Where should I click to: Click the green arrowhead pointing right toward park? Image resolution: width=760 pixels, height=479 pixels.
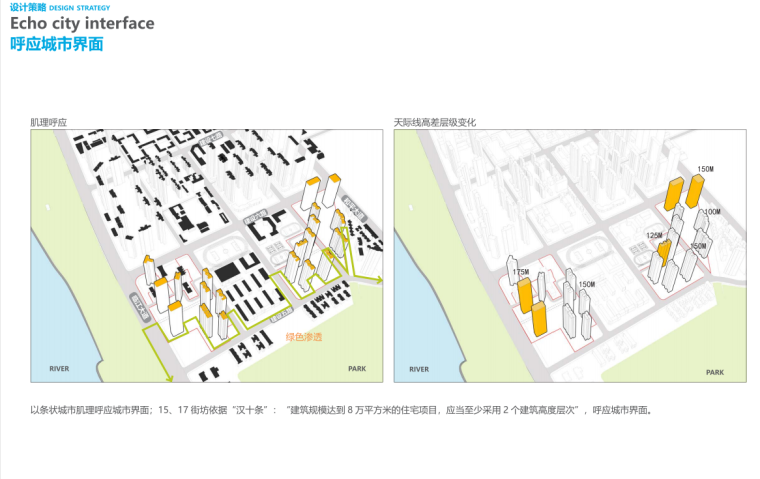point(378,279)
